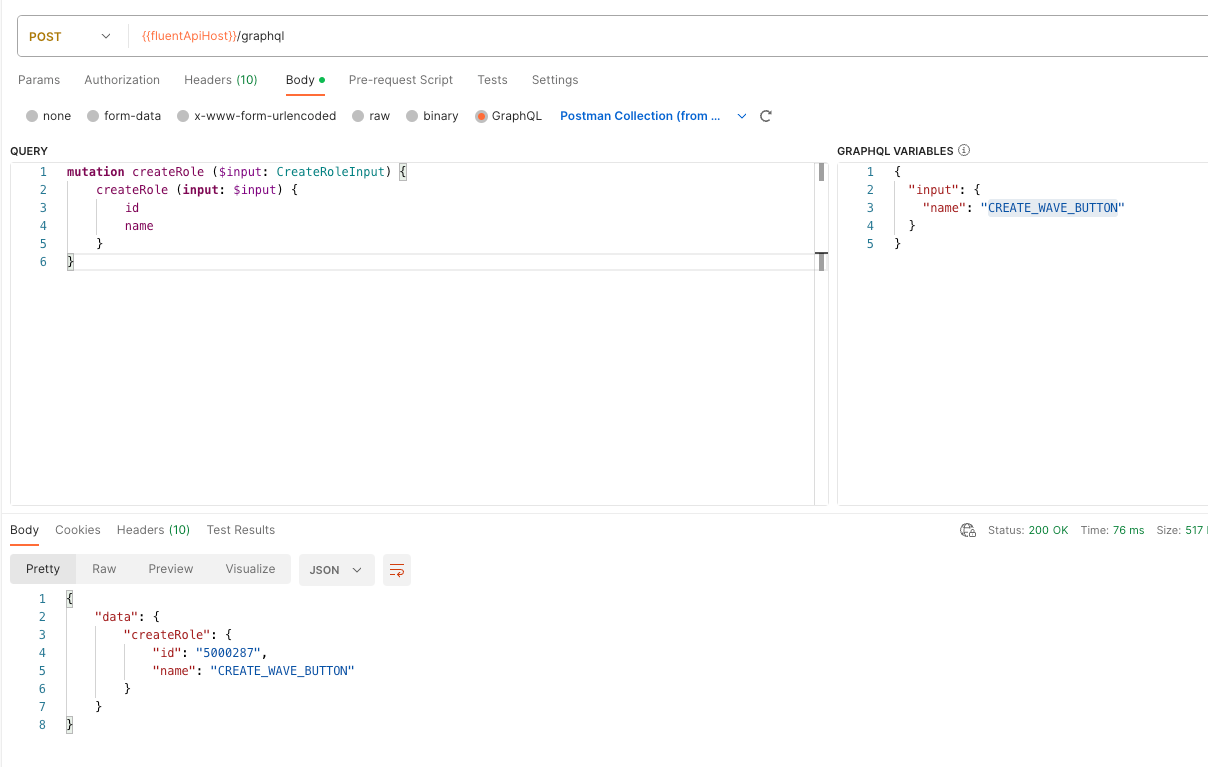Screen dimensions: 1208x767
Task: Click the network globe icon near Status
Action: click(967, 530)
